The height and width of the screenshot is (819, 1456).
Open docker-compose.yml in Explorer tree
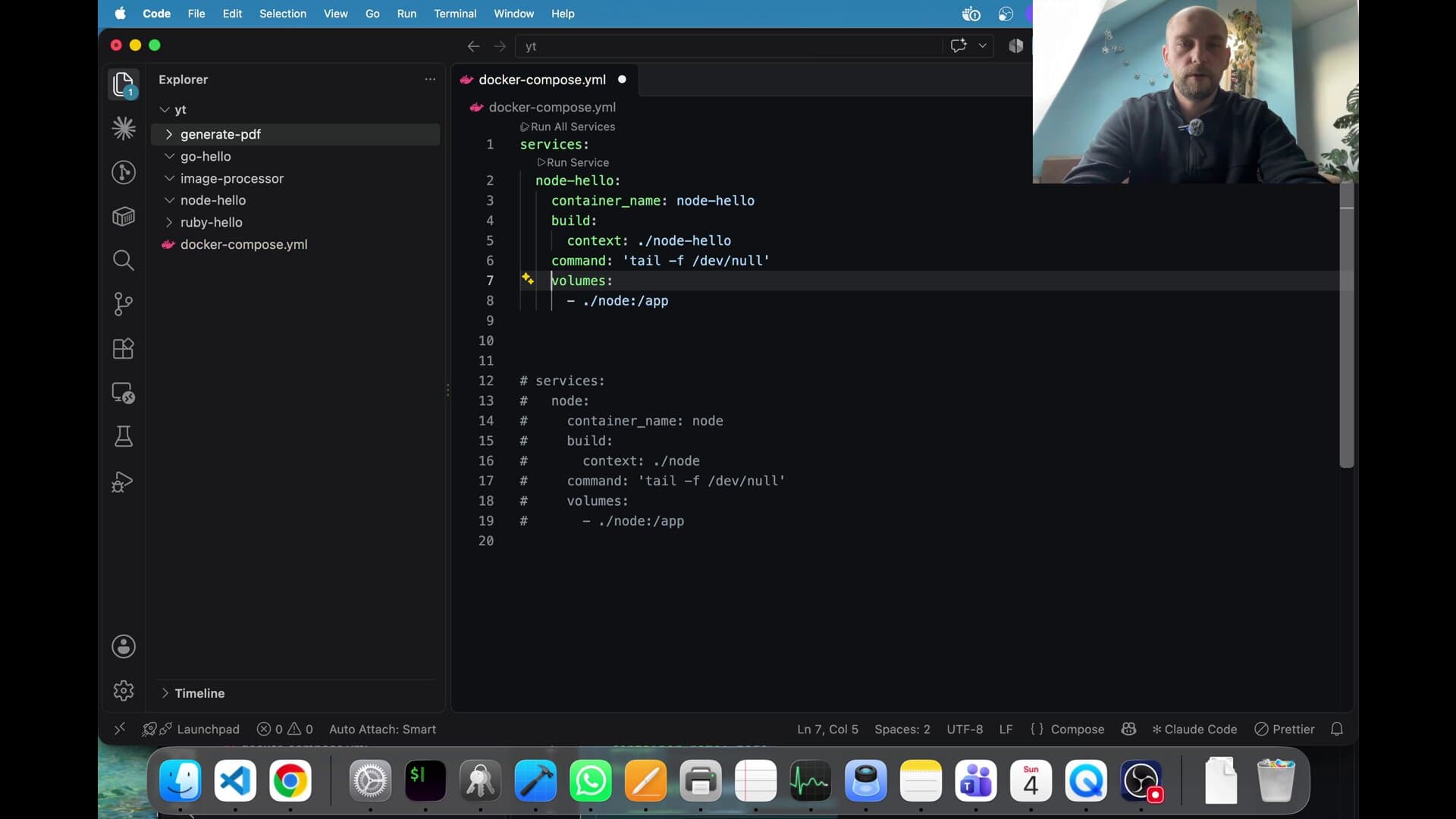coord(296,244)
